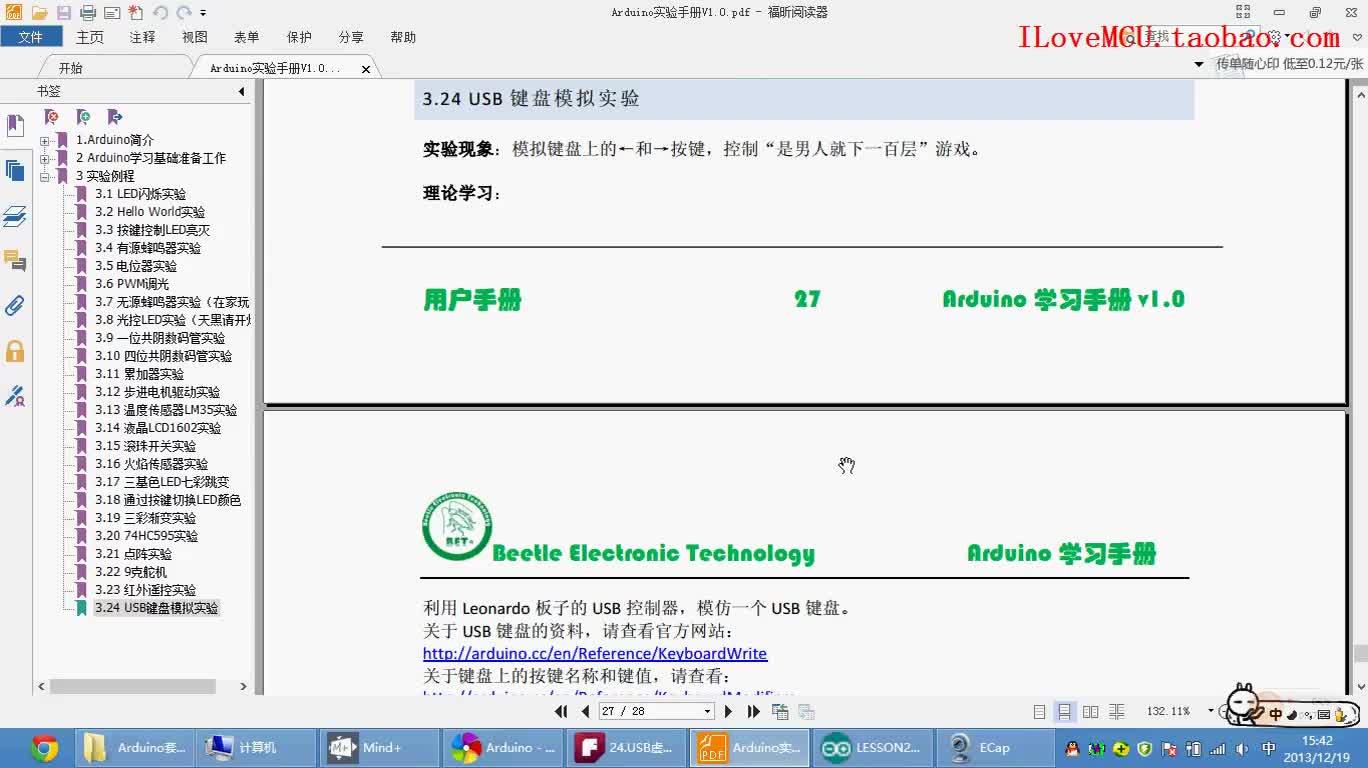Close the Arduino实验手册V1.0 document tab
This screenshot has width=1368, height=768.
click(x=366, y=69)
